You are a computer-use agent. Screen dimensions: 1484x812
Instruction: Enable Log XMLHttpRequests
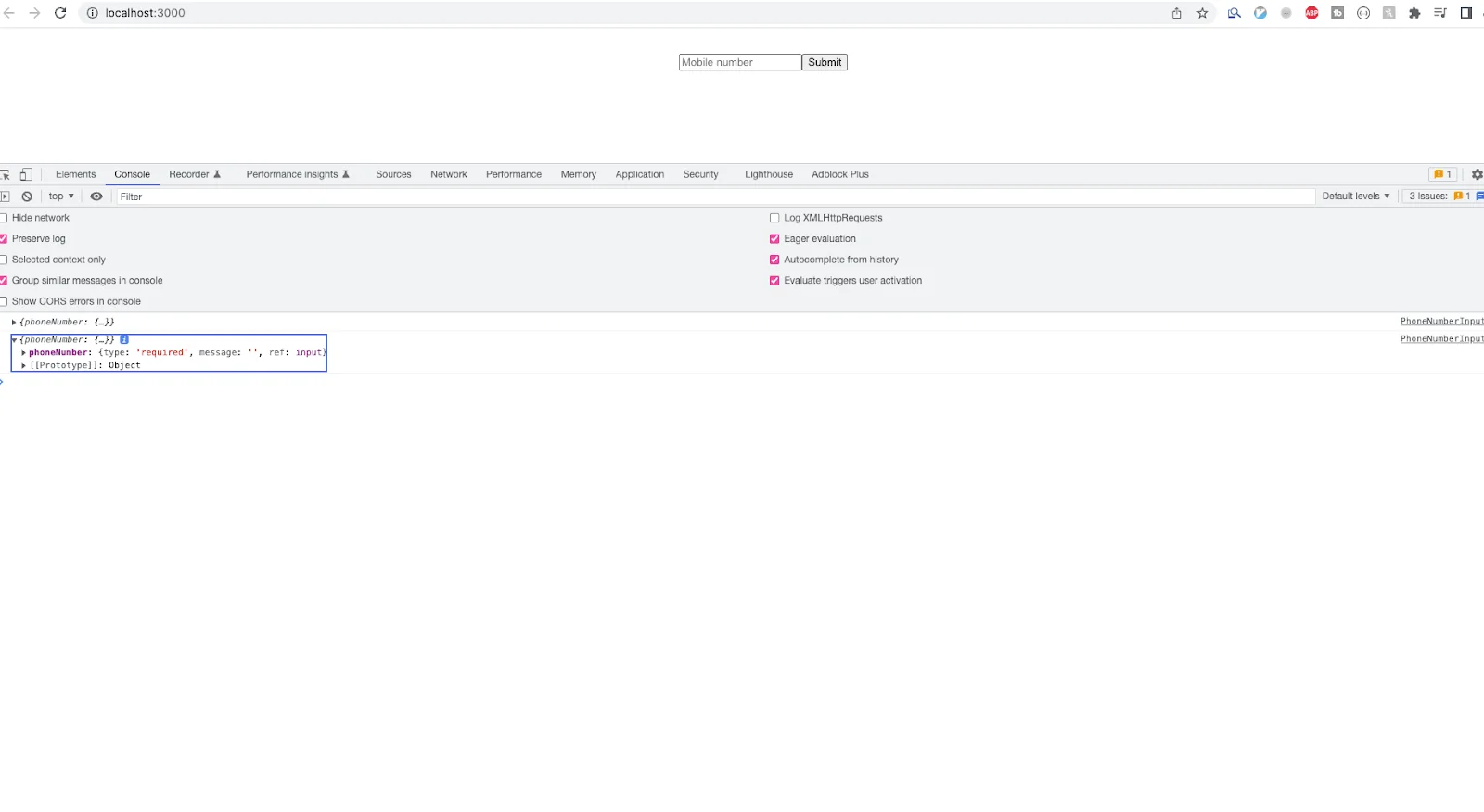[774, 218]
